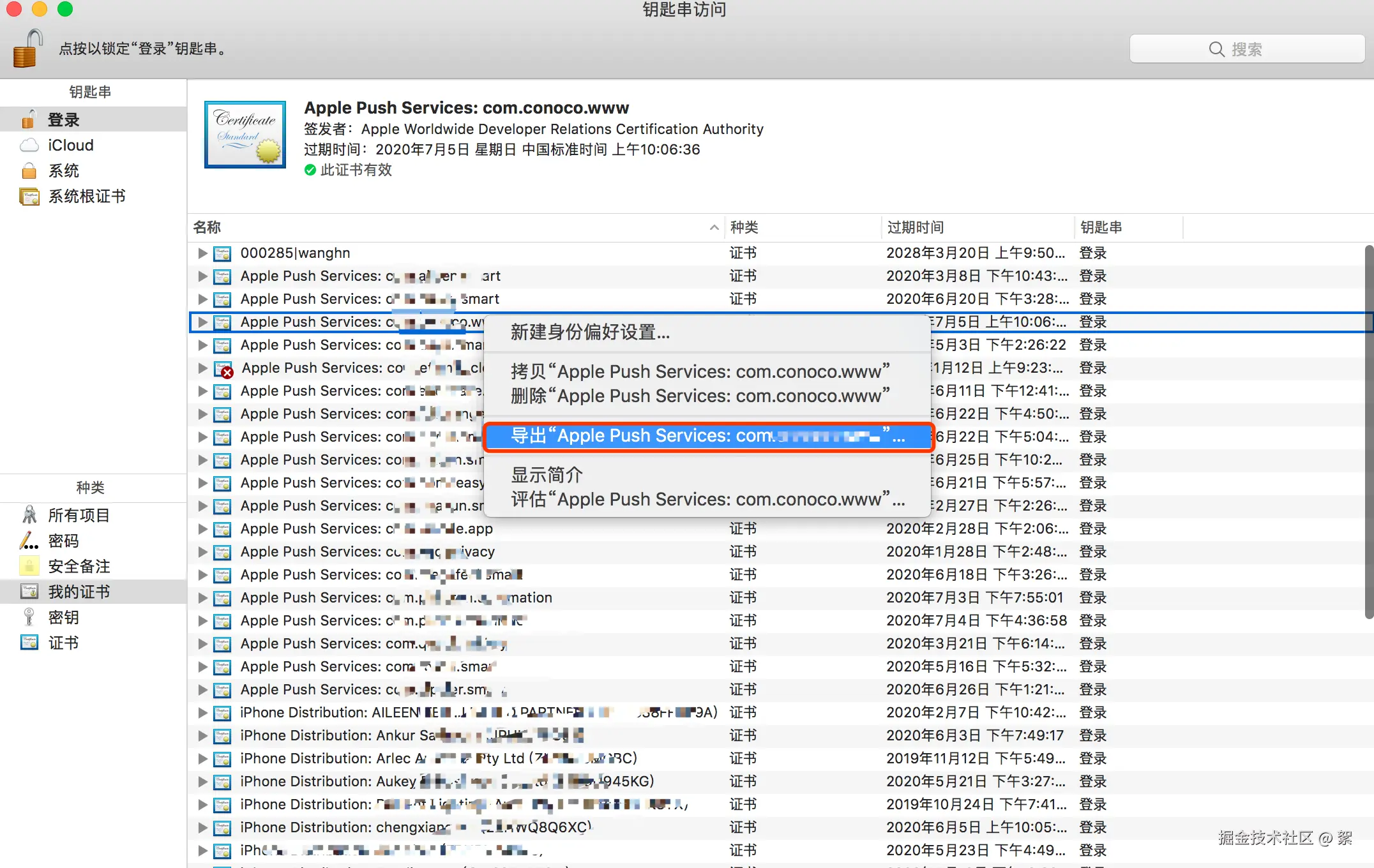Image resolution: width=1374 pixels, height=868 pixels.
Task: Click the 搜索 search field
Action: (1246, 49)
